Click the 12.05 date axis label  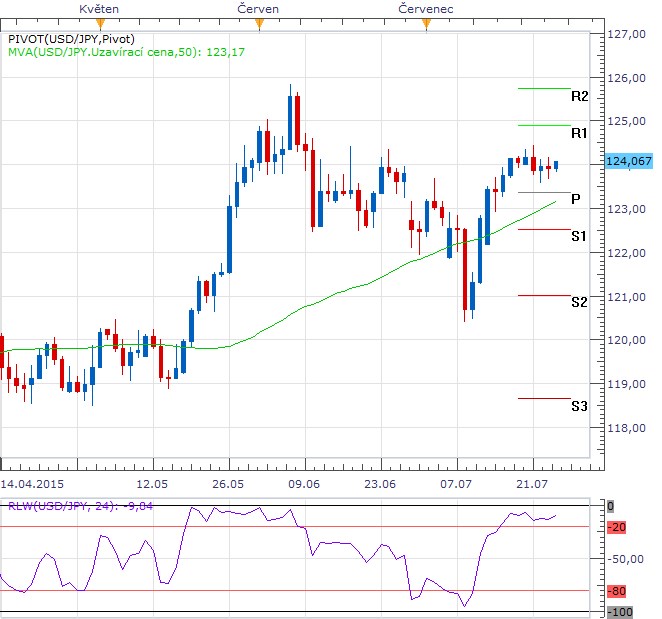pyautogui.click(x=152, y=484)
